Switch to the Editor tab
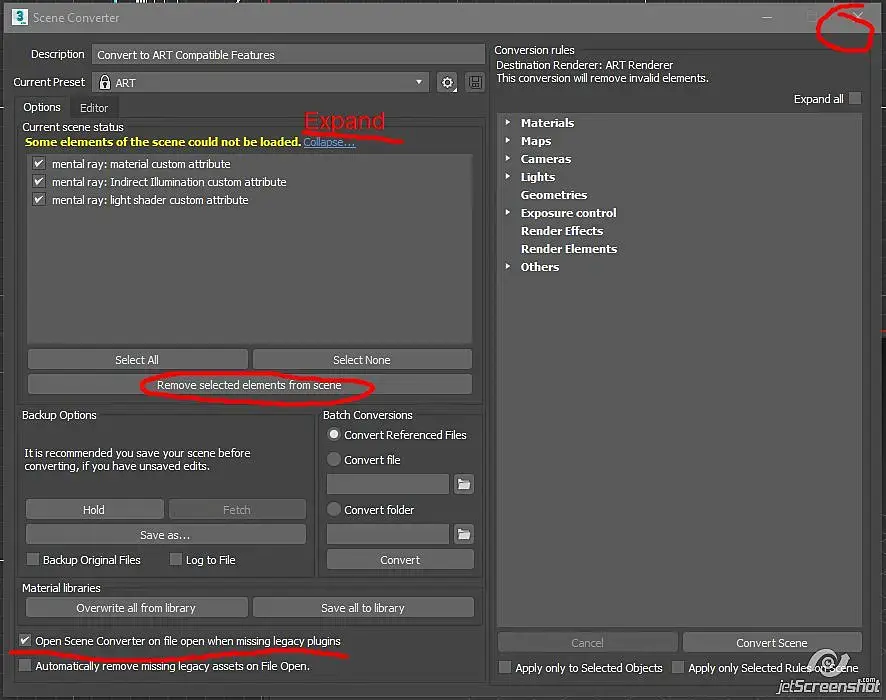The image size is (886, 700). tap(94, 108)
